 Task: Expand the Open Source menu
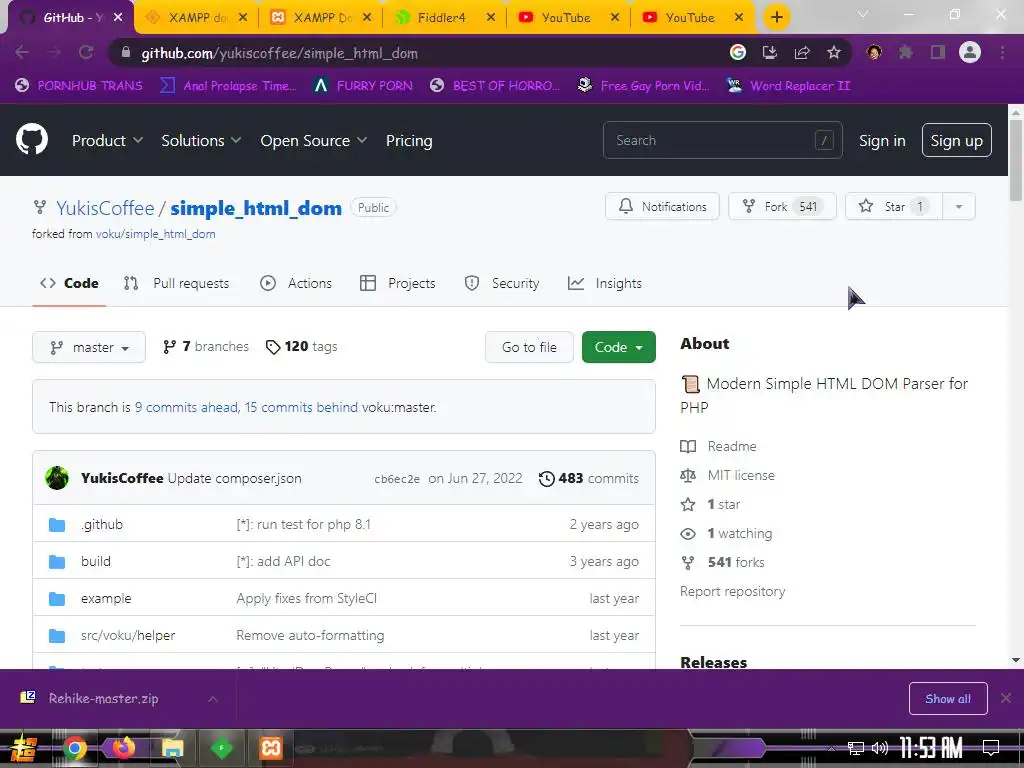pos(313,140)
